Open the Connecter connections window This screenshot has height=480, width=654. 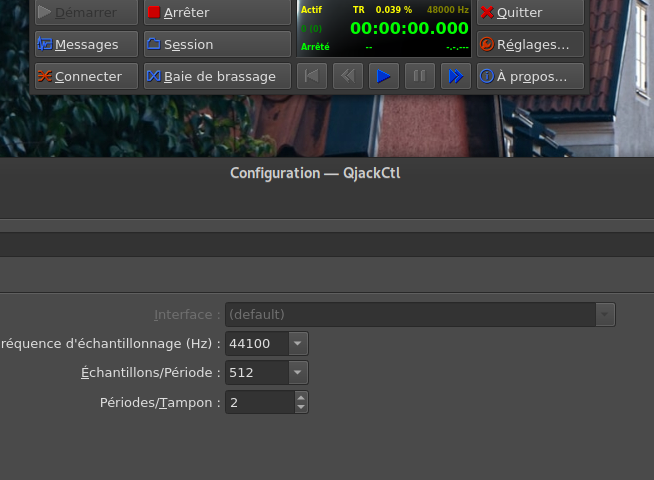click(x=86, y=76)
